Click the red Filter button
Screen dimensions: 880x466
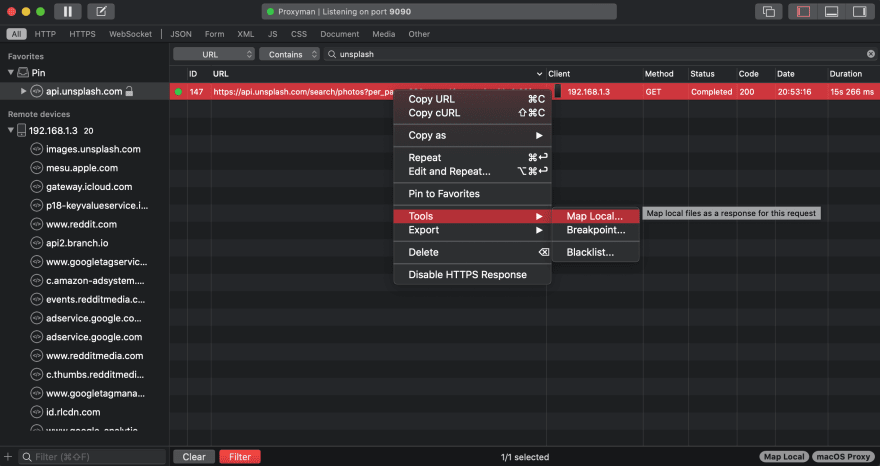[240, 456]
